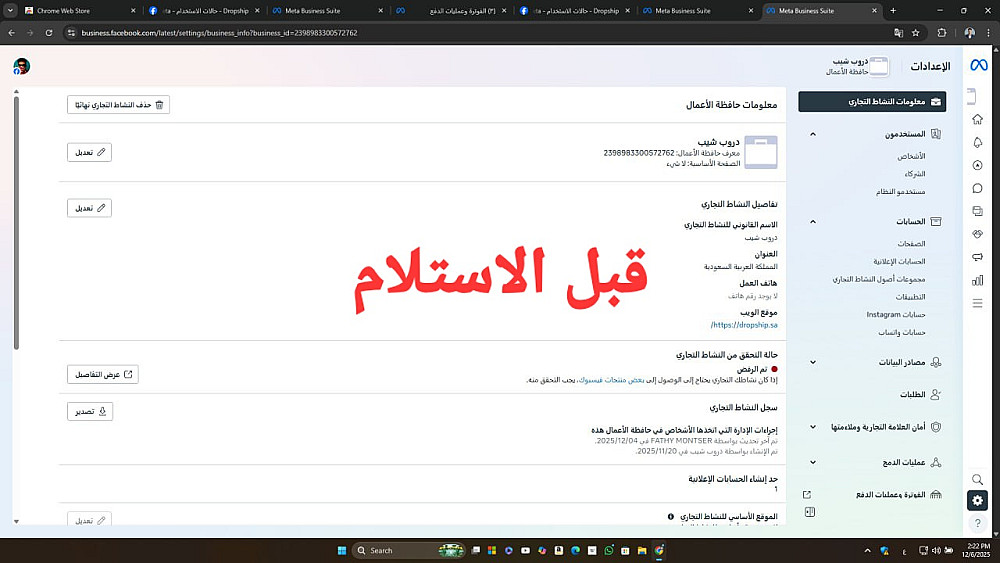Open notifications bell in side rail

[977, 142]
